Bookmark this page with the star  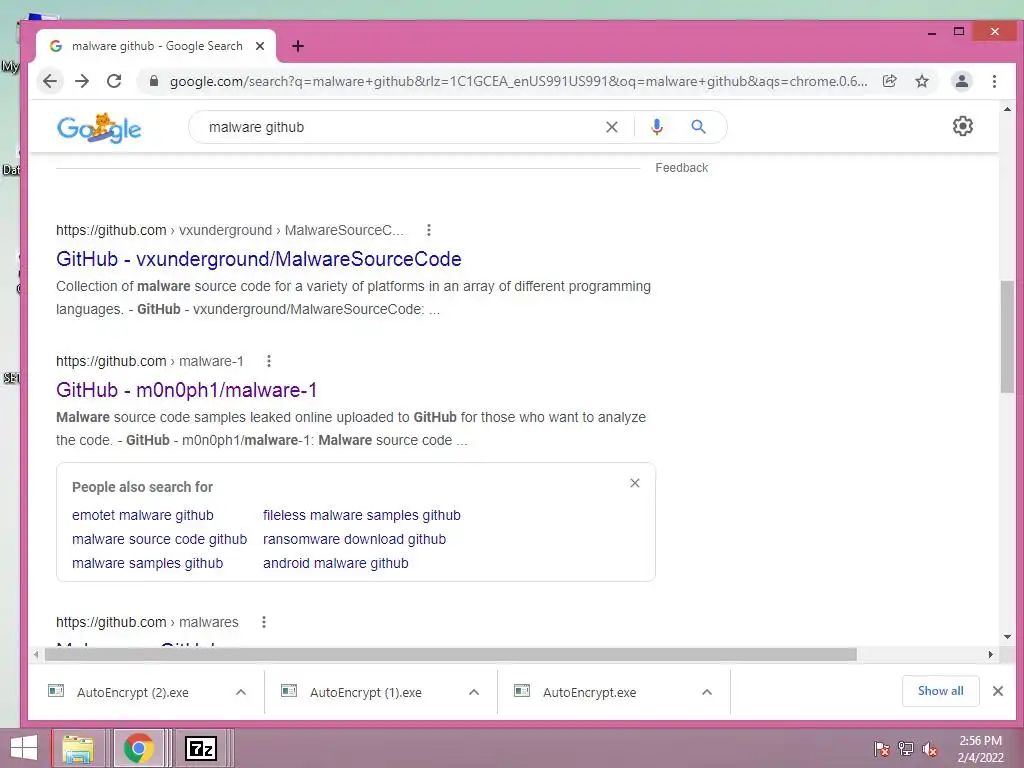922,81
